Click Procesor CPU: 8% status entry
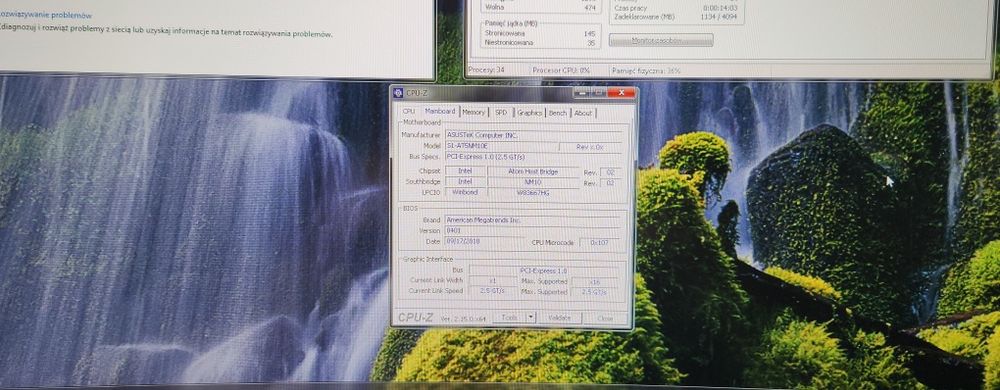The height and width of the screenshot is (390, 1000). (x=561, y=70)
